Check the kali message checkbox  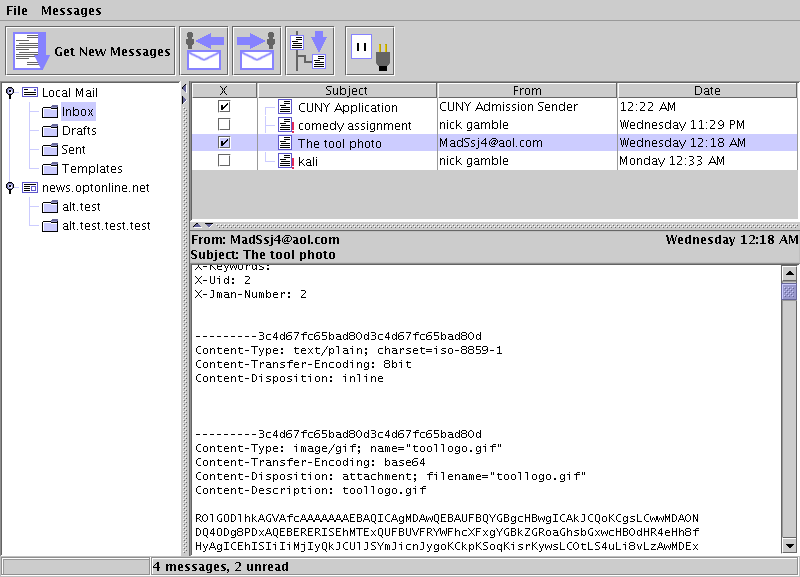pyautogui.click(x=224, y=161)
